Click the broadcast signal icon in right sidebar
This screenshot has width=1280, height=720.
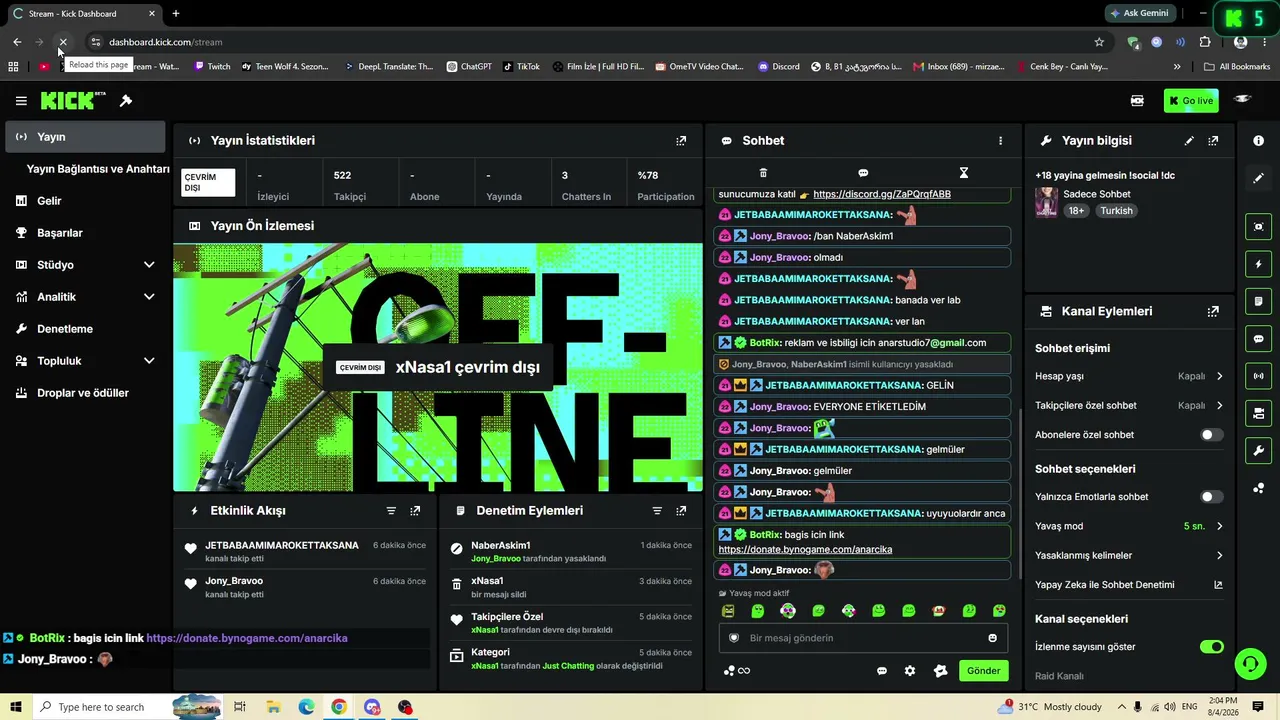(1259, 376)
